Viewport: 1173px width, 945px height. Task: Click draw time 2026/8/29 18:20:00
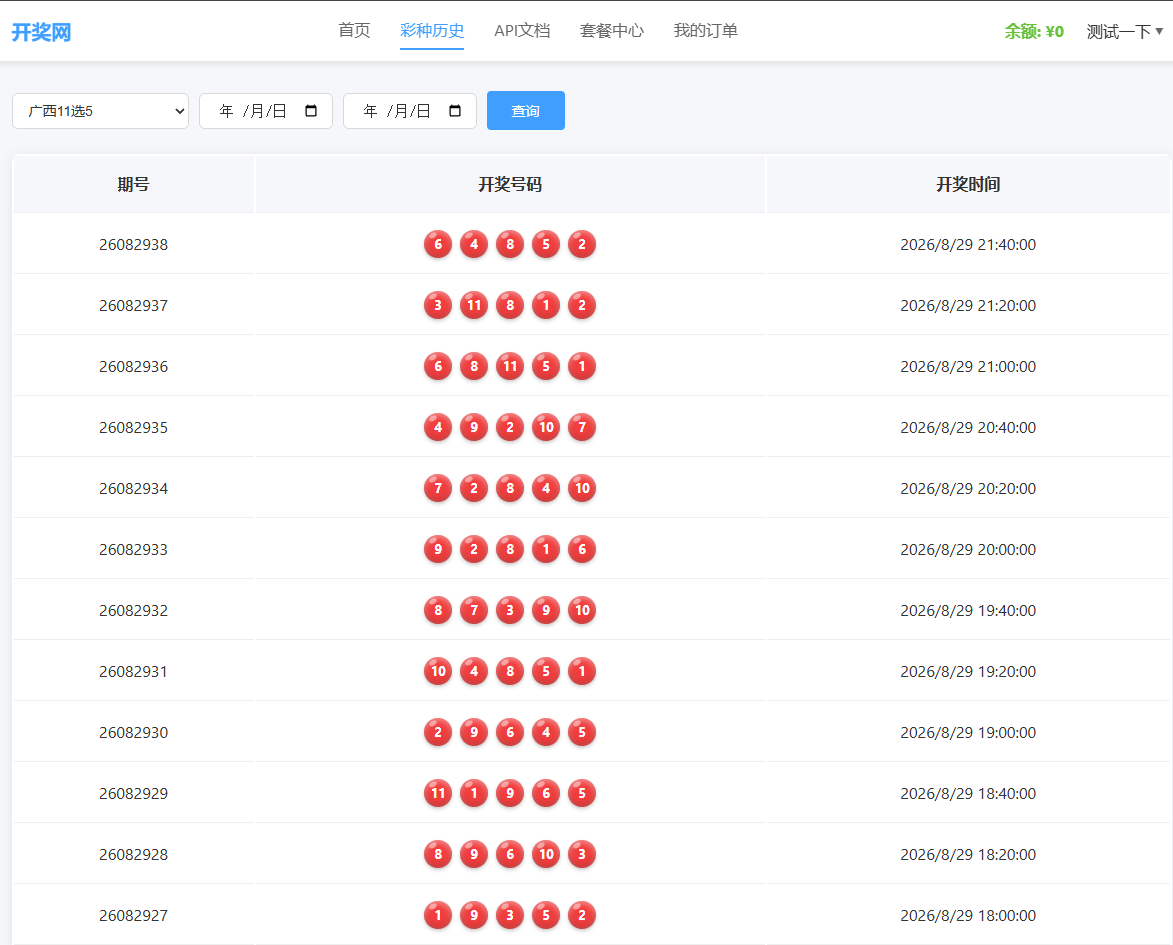click(x=968, y=854)
